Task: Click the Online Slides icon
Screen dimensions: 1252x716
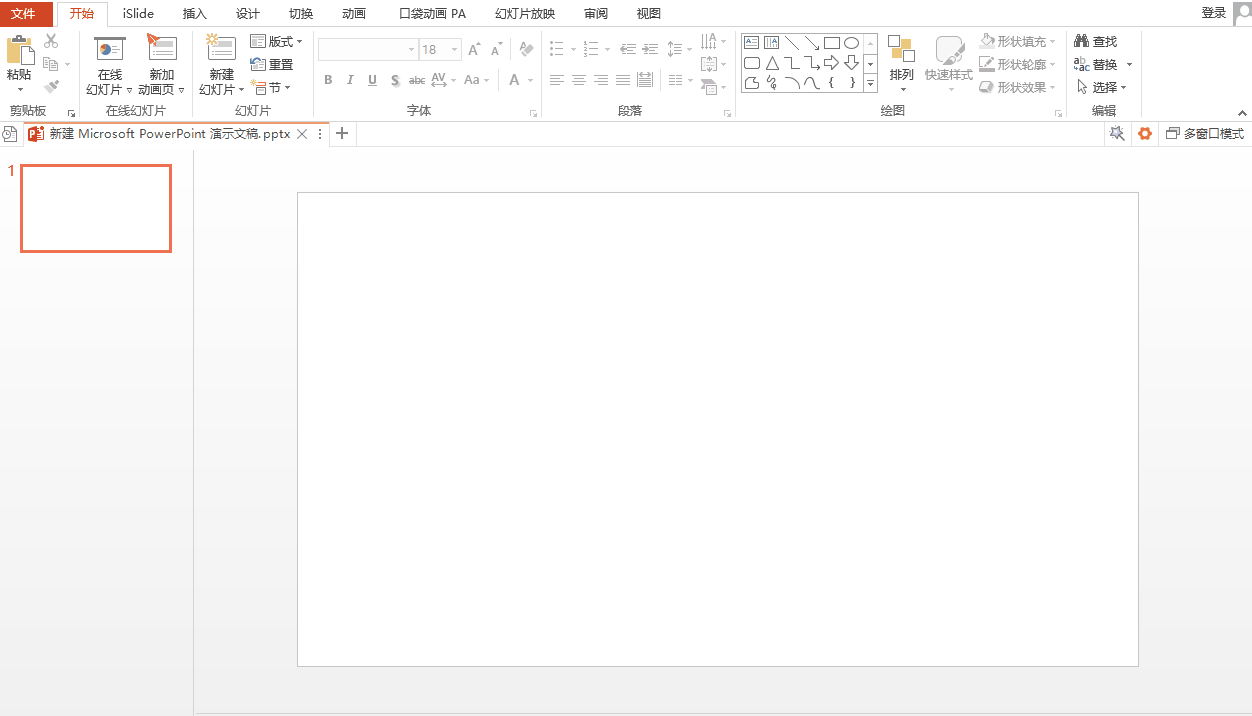Action: point(109,50)
